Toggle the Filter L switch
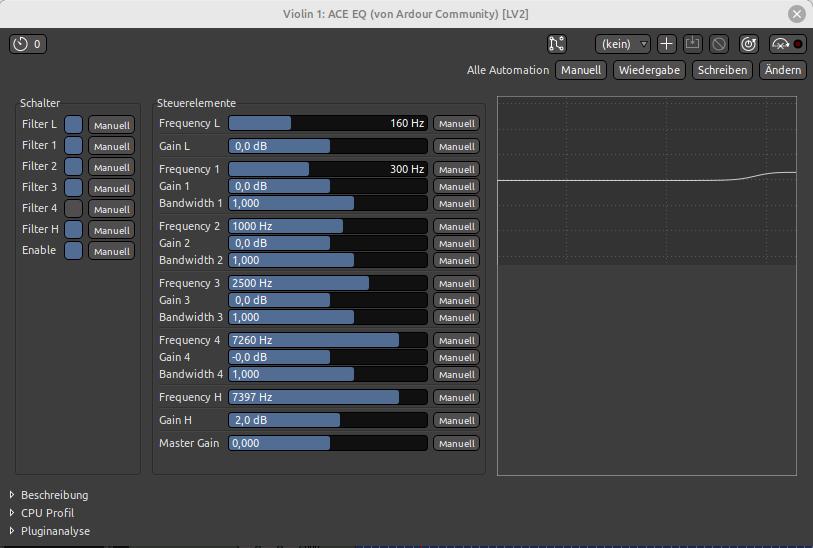Image resolution: width=813 pixels, height=548 pixels. (x=74, y=125)
